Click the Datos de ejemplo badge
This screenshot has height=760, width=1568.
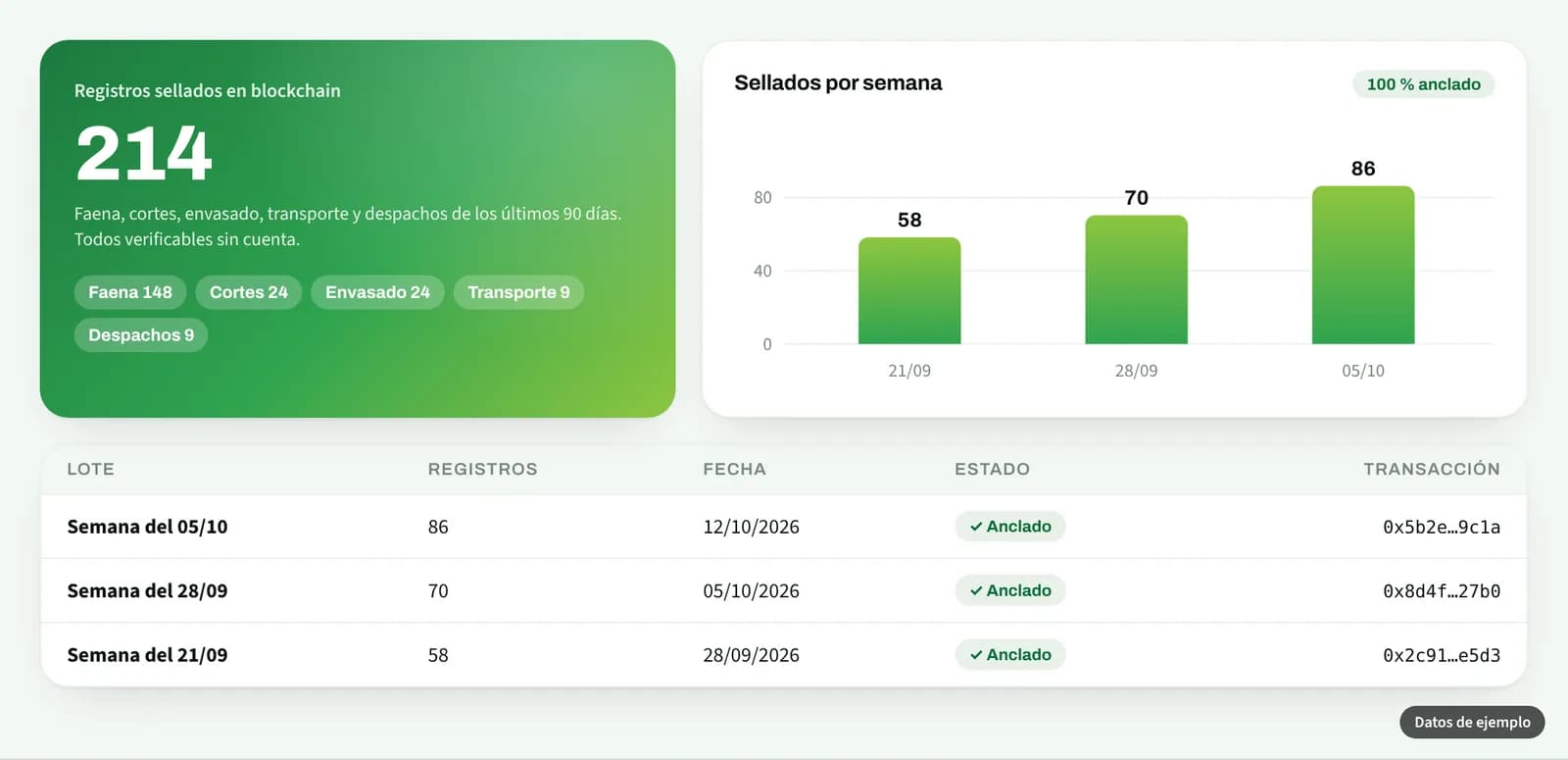pos(1472,723)
